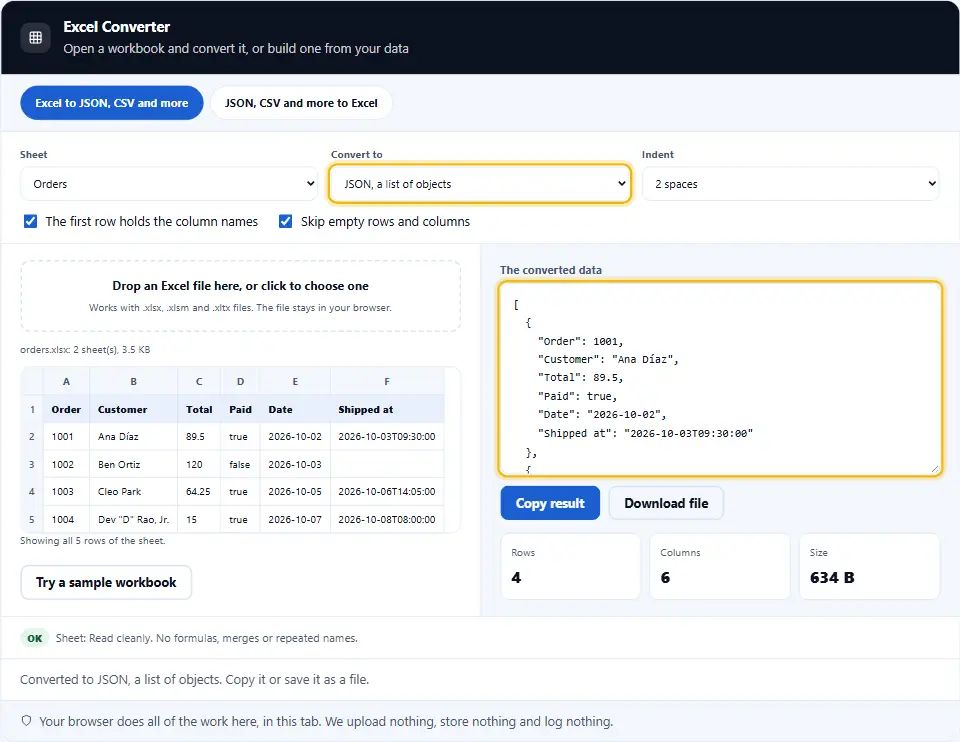The height and width of the screenshot is (742, 960).
Task: Select the total value 64.25
Action: (x=199, y=492)
